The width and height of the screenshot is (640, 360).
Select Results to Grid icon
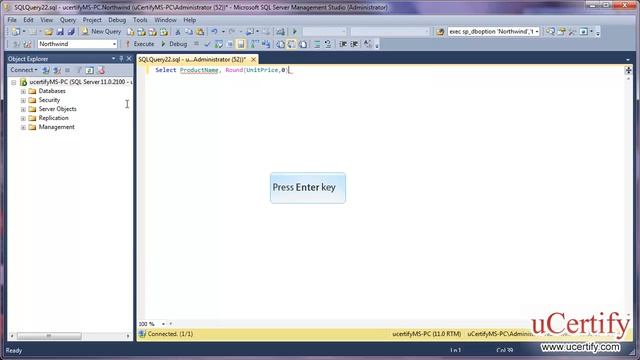(291, 44)
